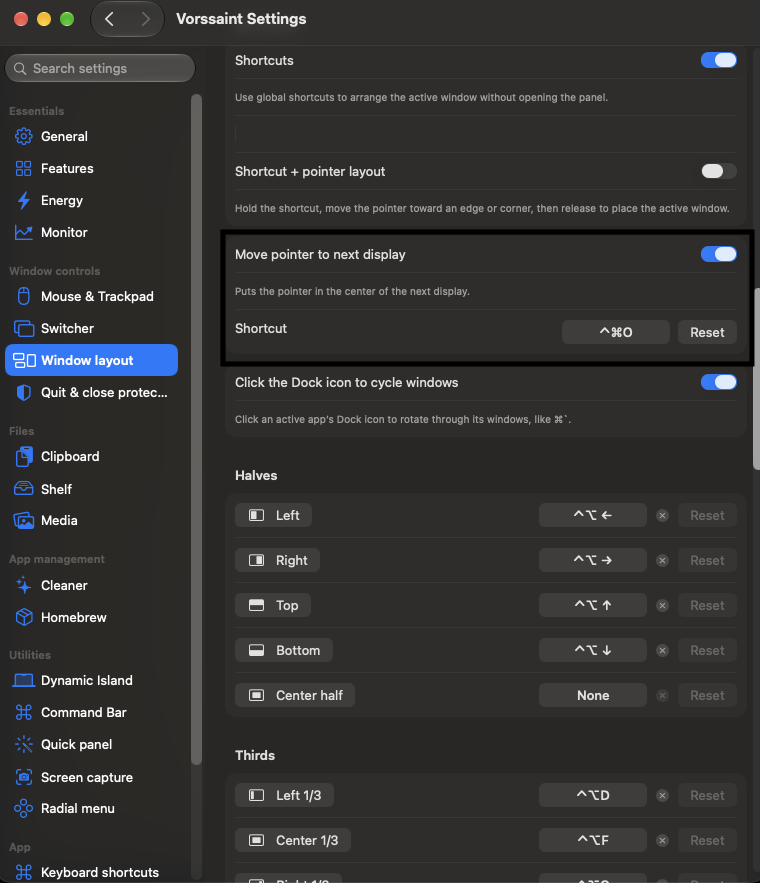Disable the Shortcuts toggle
The image size is (760, 883).
coord(718,60)
